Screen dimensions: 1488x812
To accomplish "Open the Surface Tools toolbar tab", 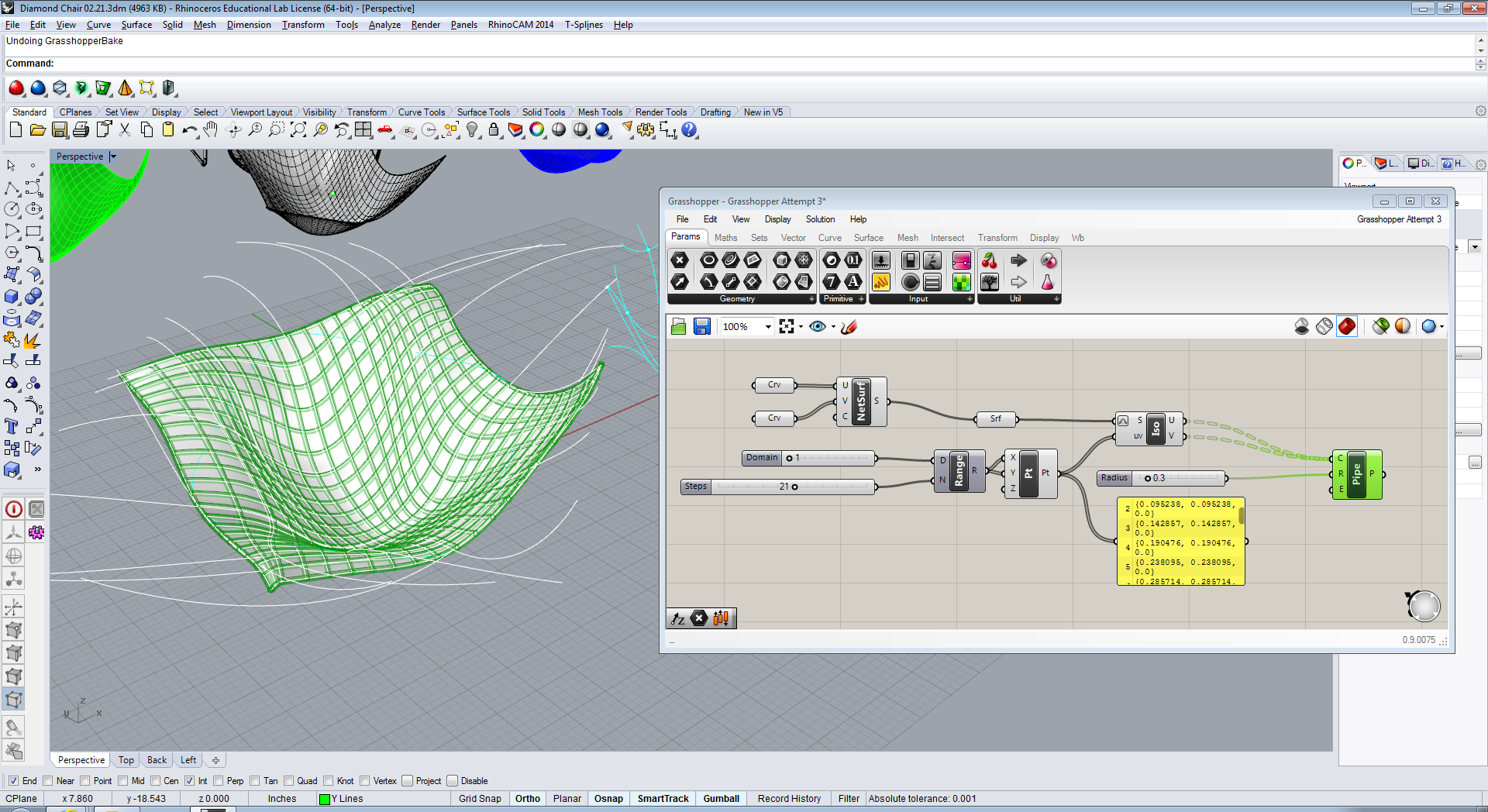I will click(483, 112).
